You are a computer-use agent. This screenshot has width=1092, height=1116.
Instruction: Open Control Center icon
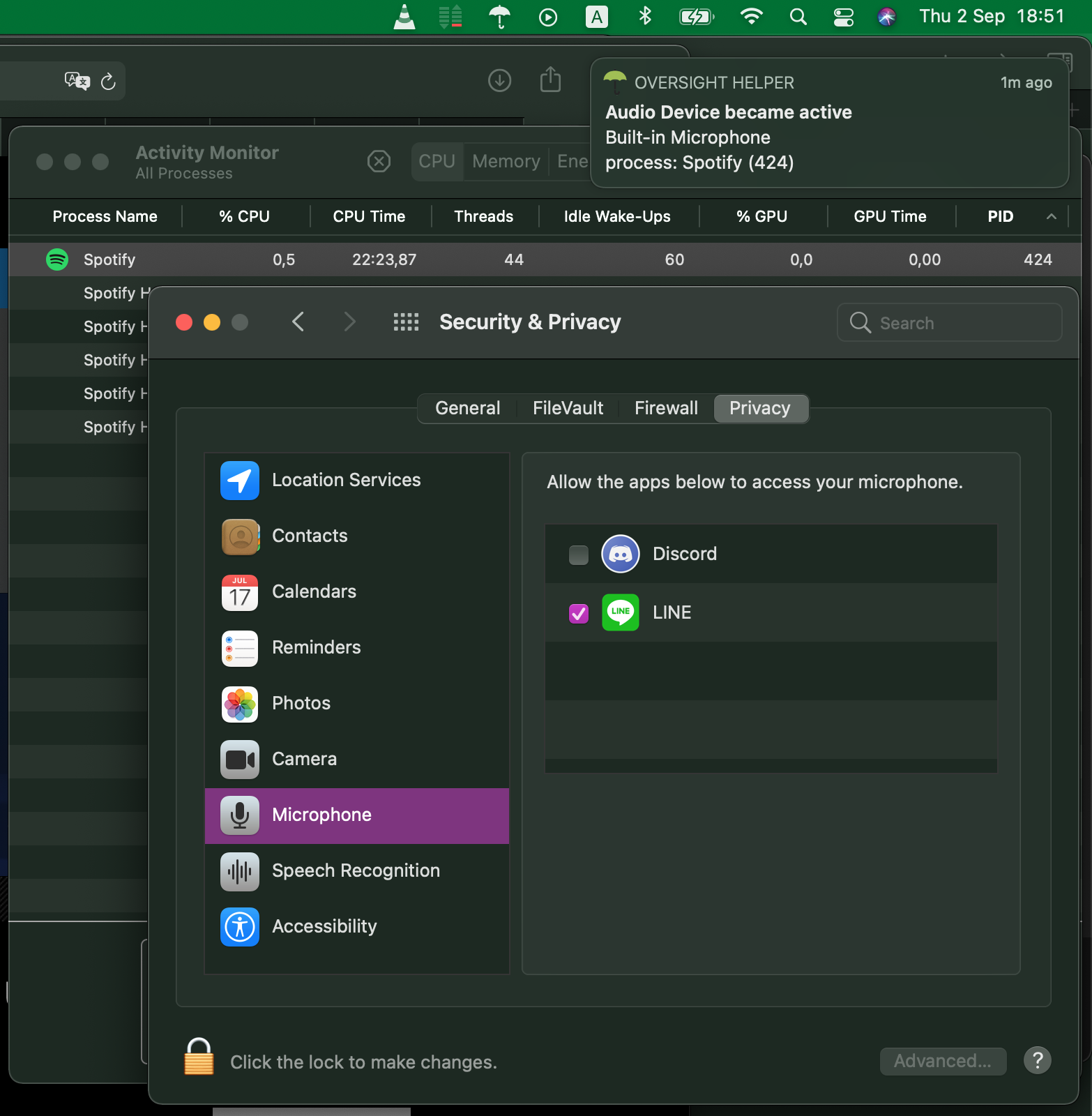click(844, 17)
